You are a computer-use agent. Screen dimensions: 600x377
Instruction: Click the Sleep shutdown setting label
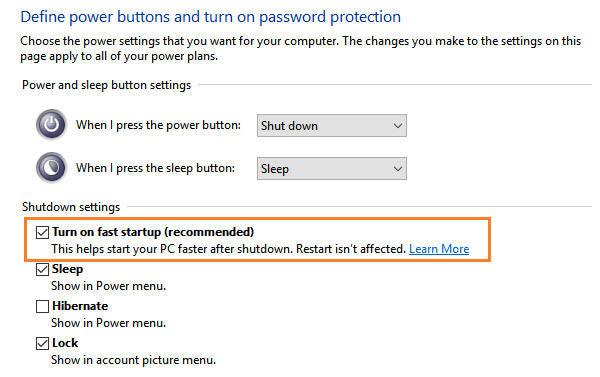point(67,269)
